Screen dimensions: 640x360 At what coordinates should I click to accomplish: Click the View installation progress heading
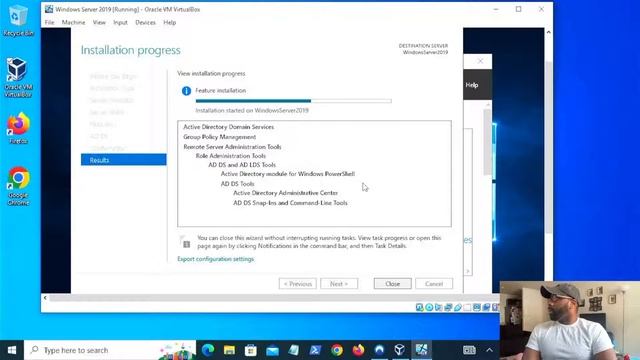[x=211, y=73]
